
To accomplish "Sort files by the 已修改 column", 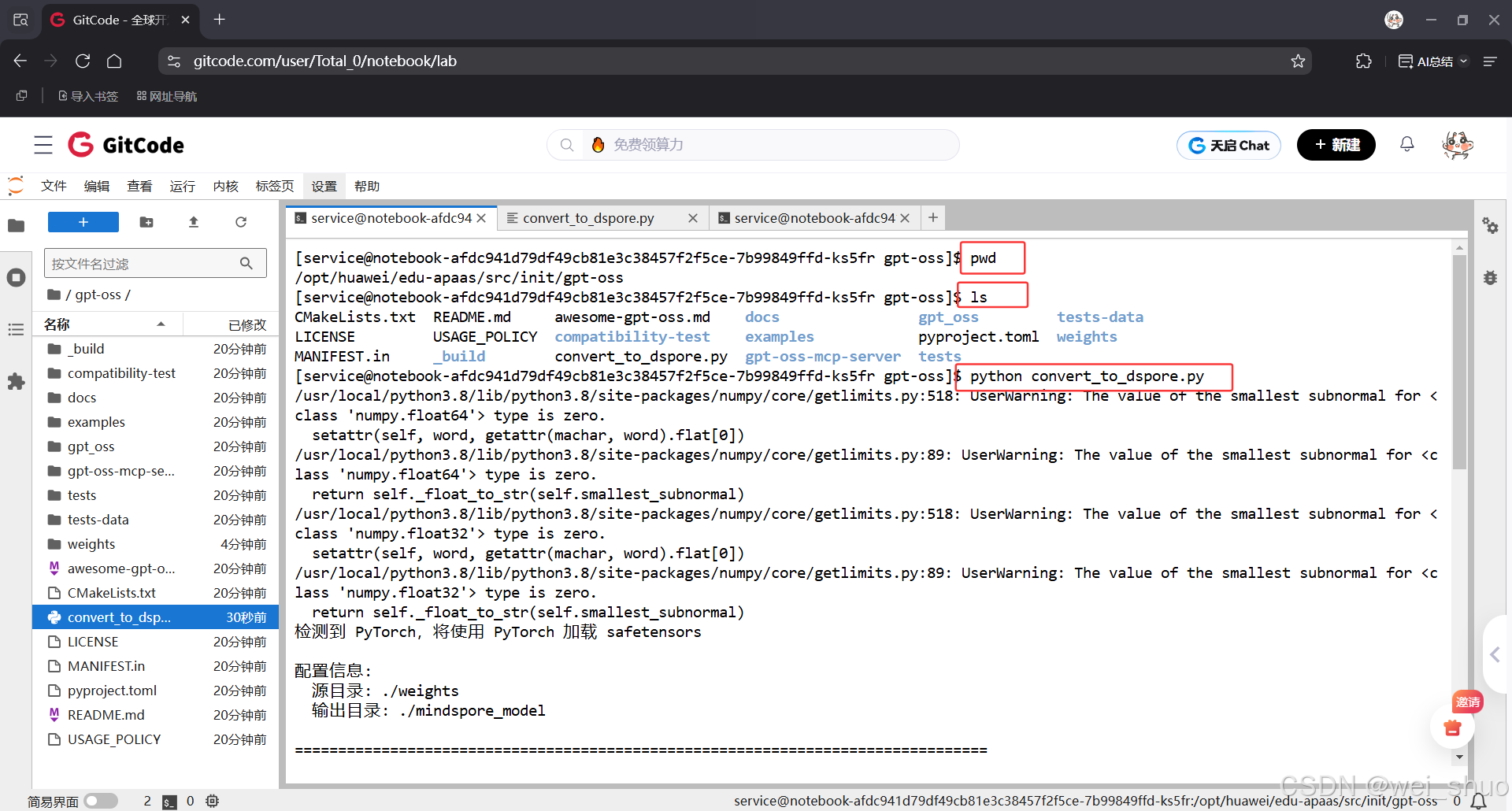I will pyautogui.click(x=246, y=325).
